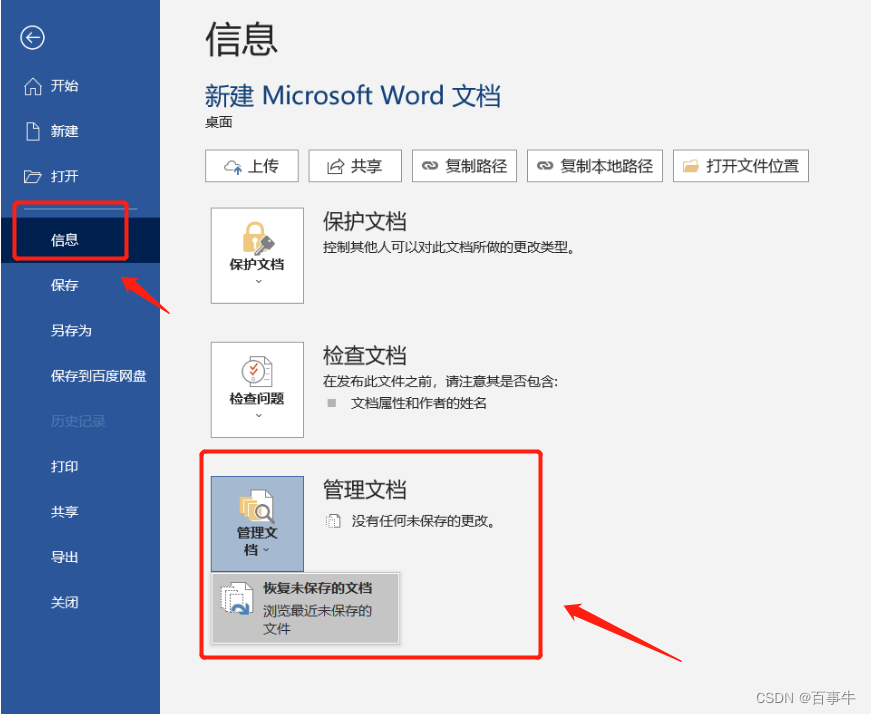This screenshot has height=714, width=871.
Task: Click the 保护文档 section heading
Action: point(364,221)
